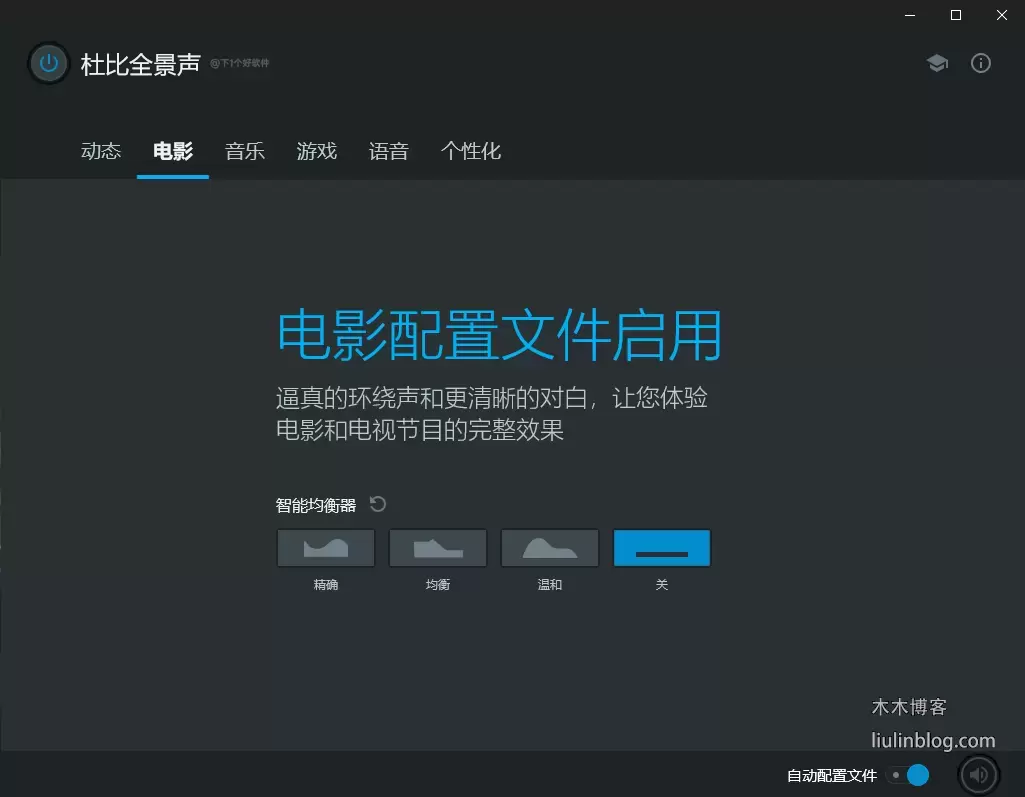Minimize the Dolby Atmos window
Screen dimensions: 1025x797
click(x=910, y=15)
